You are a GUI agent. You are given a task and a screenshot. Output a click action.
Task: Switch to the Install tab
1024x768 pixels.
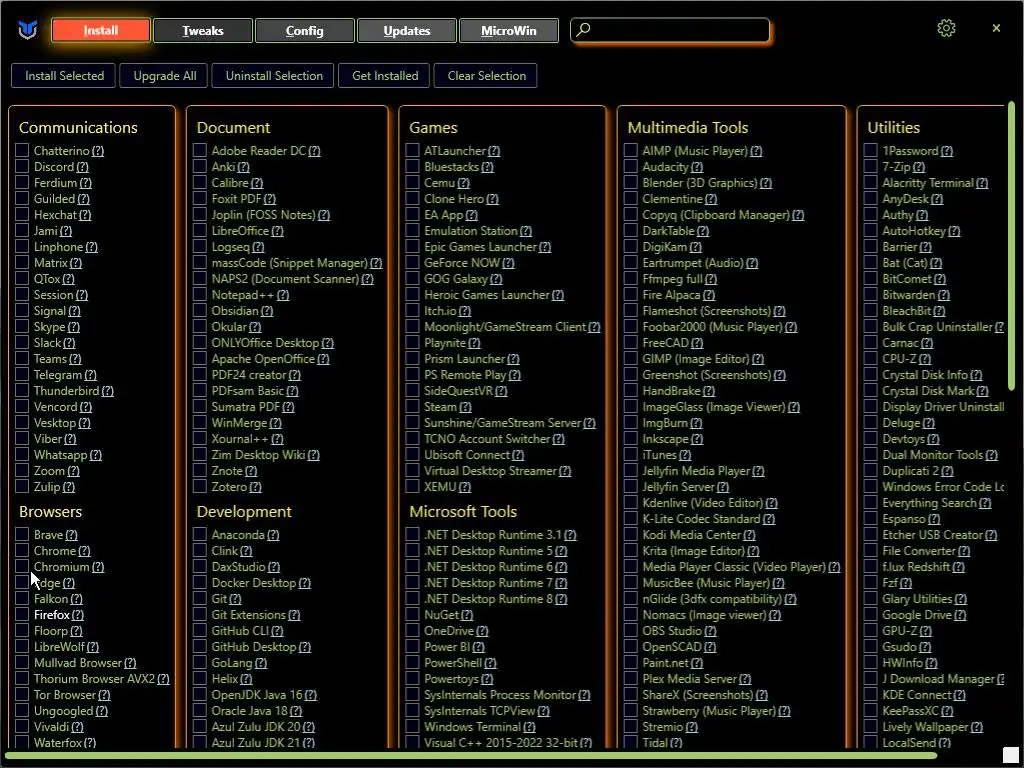101,30
